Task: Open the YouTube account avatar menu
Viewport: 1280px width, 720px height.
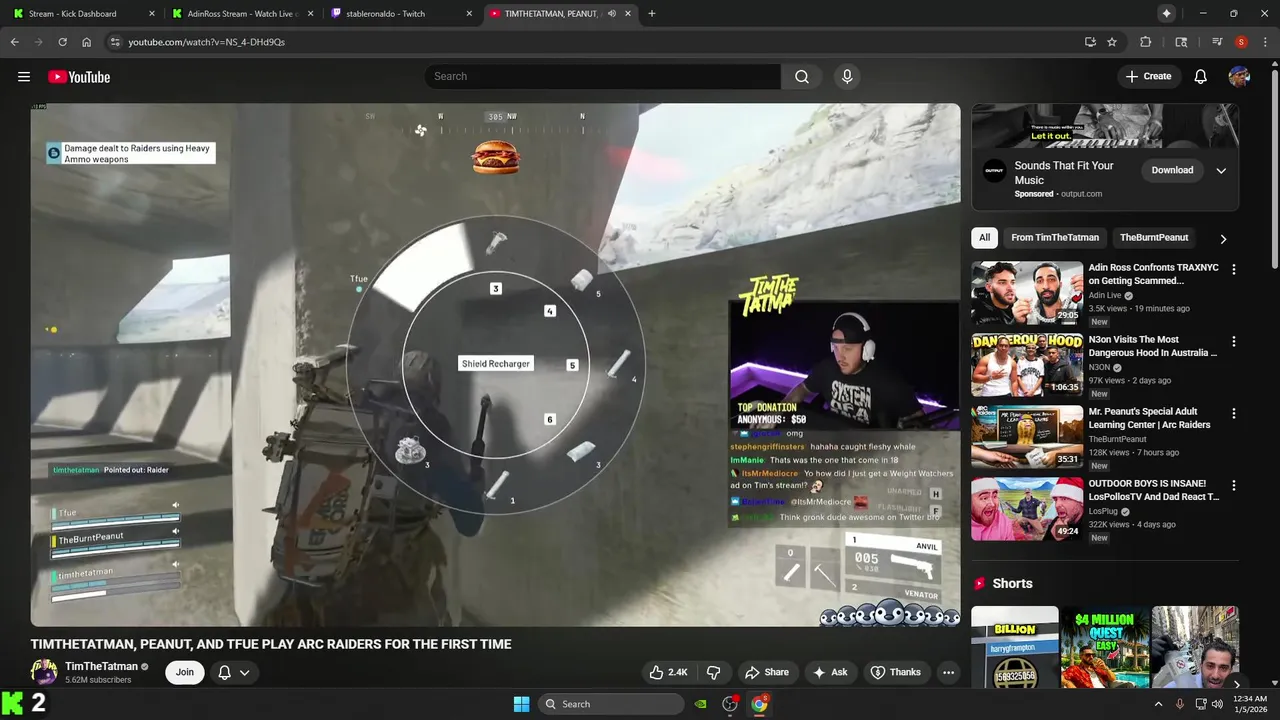Action: pos(1239,77)
